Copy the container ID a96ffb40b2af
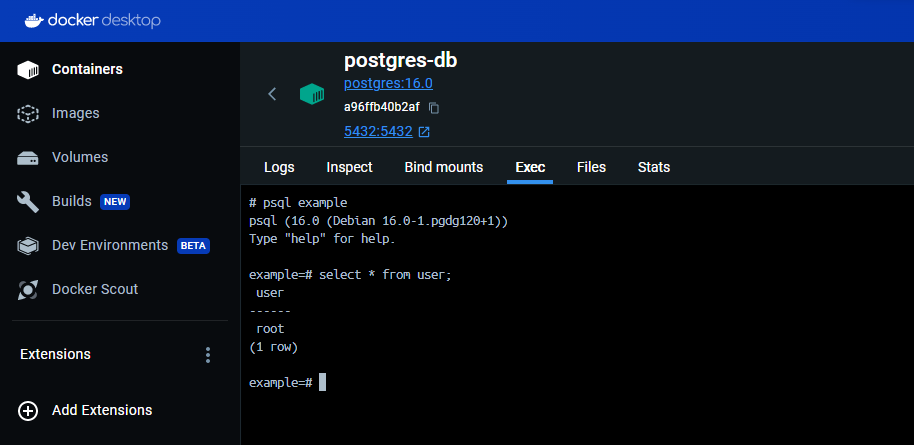Screen dimensions: 914x445 [x=434, y=108]
